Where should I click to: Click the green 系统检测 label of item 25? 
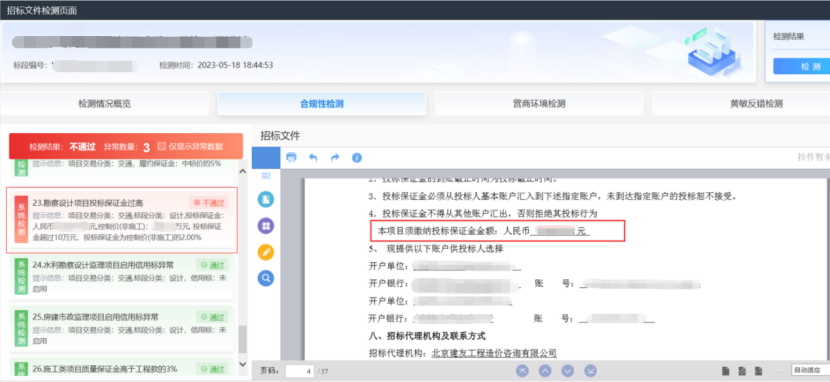(21, 329)
